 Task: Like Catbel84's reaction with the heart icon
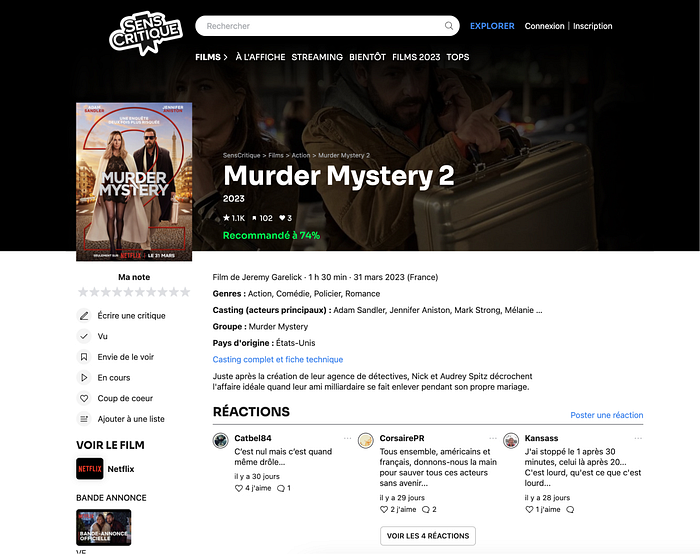tap(239, 488)
